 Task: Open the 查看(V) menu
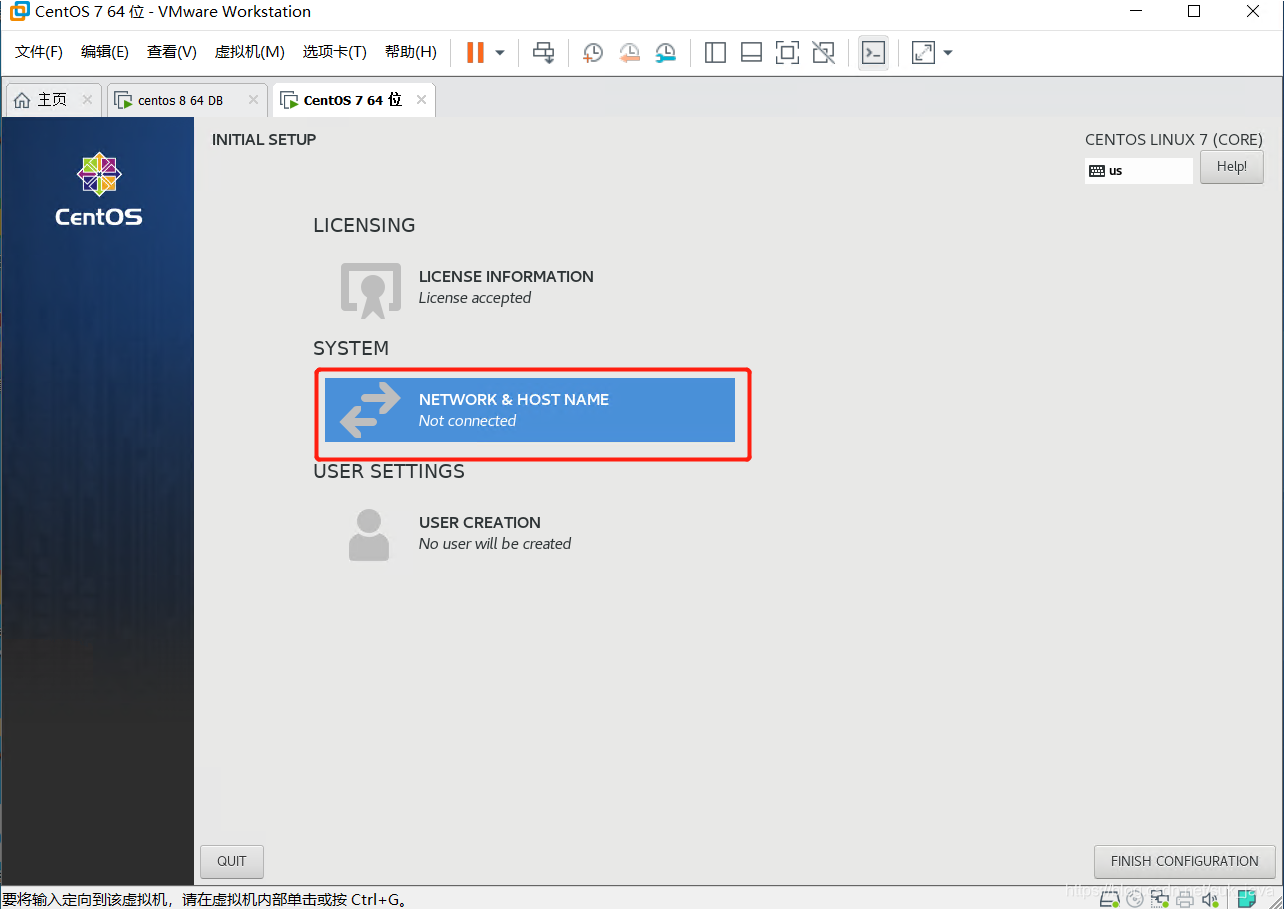point(172,52)
